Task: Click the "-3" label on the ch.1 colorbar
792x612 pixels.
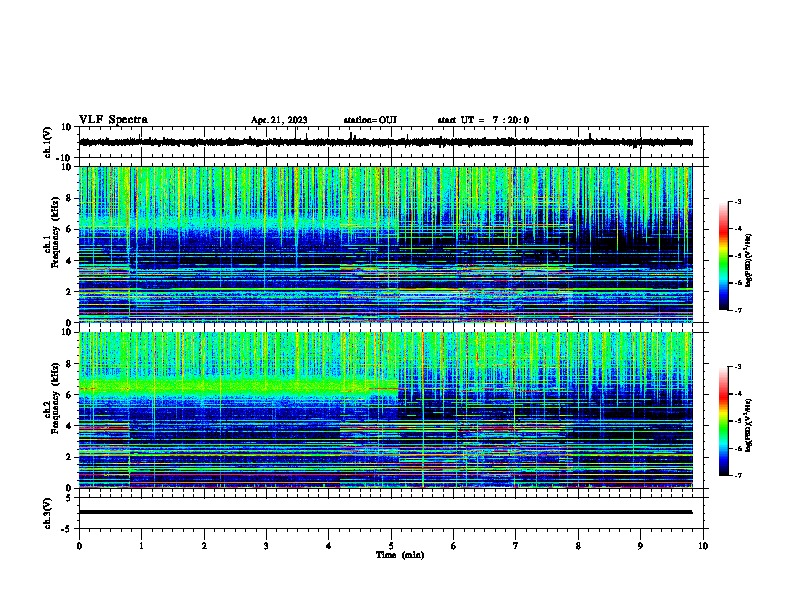Action: point(737,201)
